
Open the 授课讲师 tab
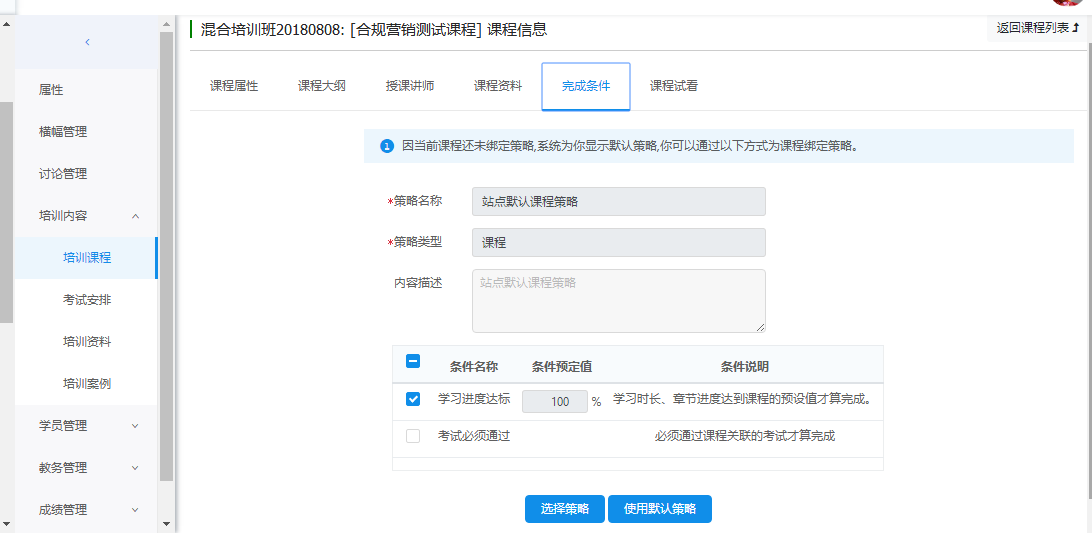pos(410,86)
